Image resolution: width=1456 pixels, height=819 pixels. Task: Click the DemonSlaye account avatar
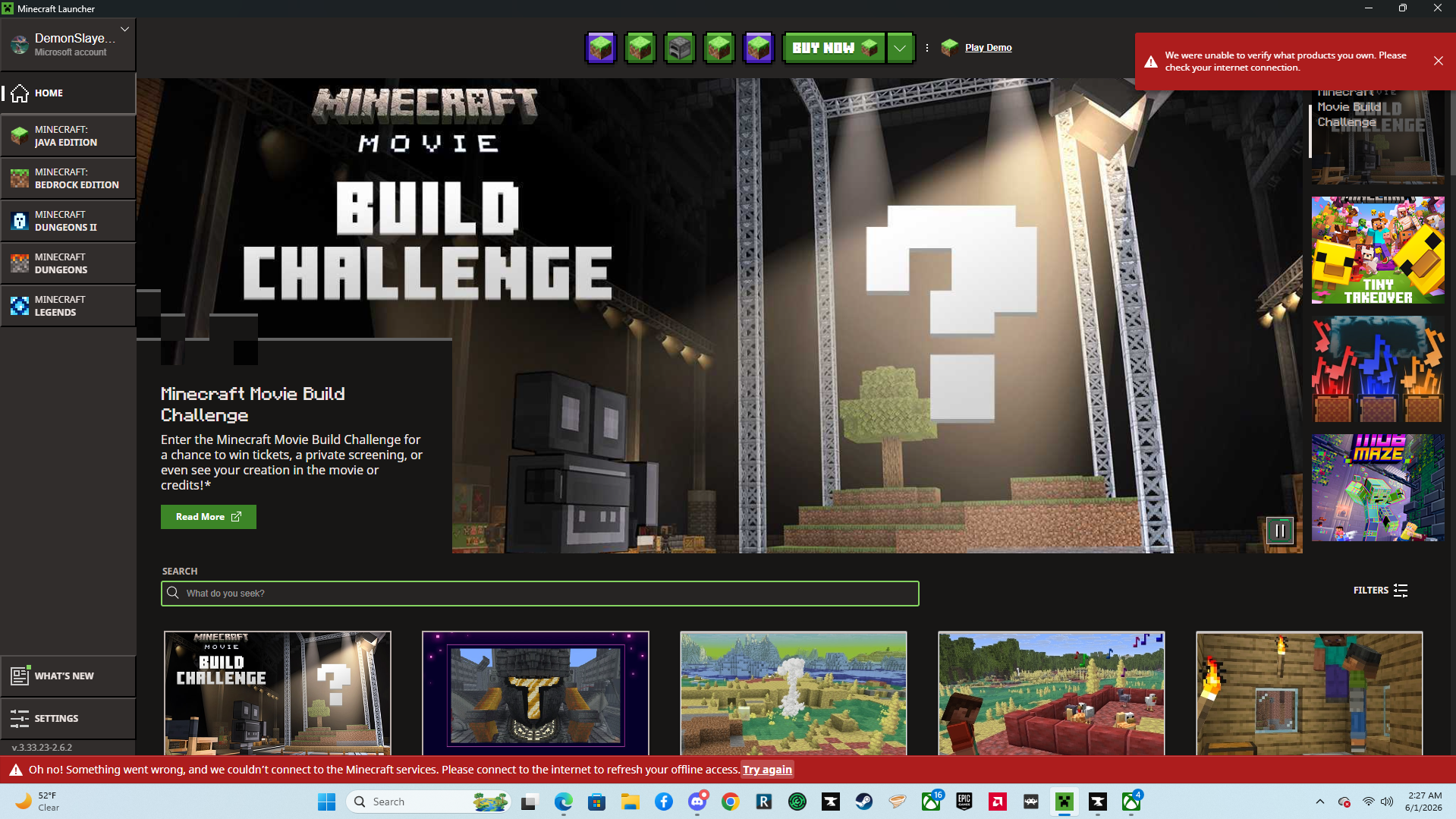(x=20, y=44)
